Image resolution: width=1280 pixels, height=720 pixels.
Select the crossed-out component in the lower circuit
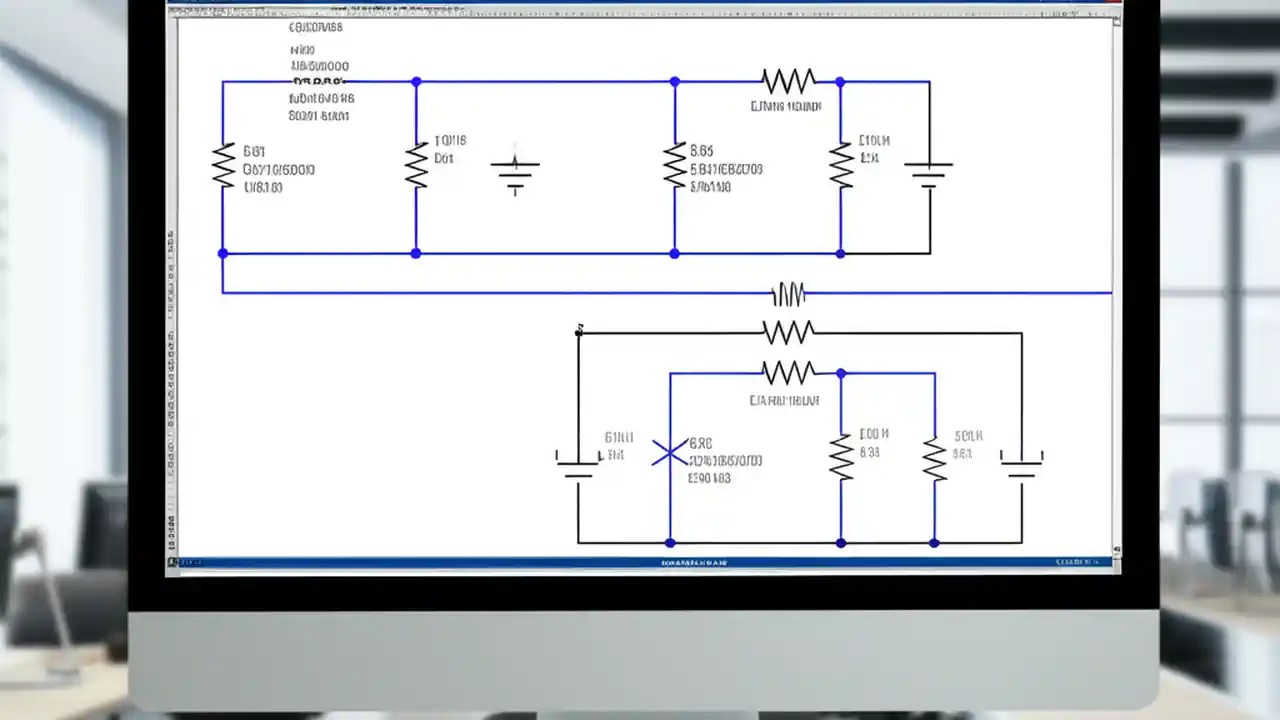coord(671,454)
